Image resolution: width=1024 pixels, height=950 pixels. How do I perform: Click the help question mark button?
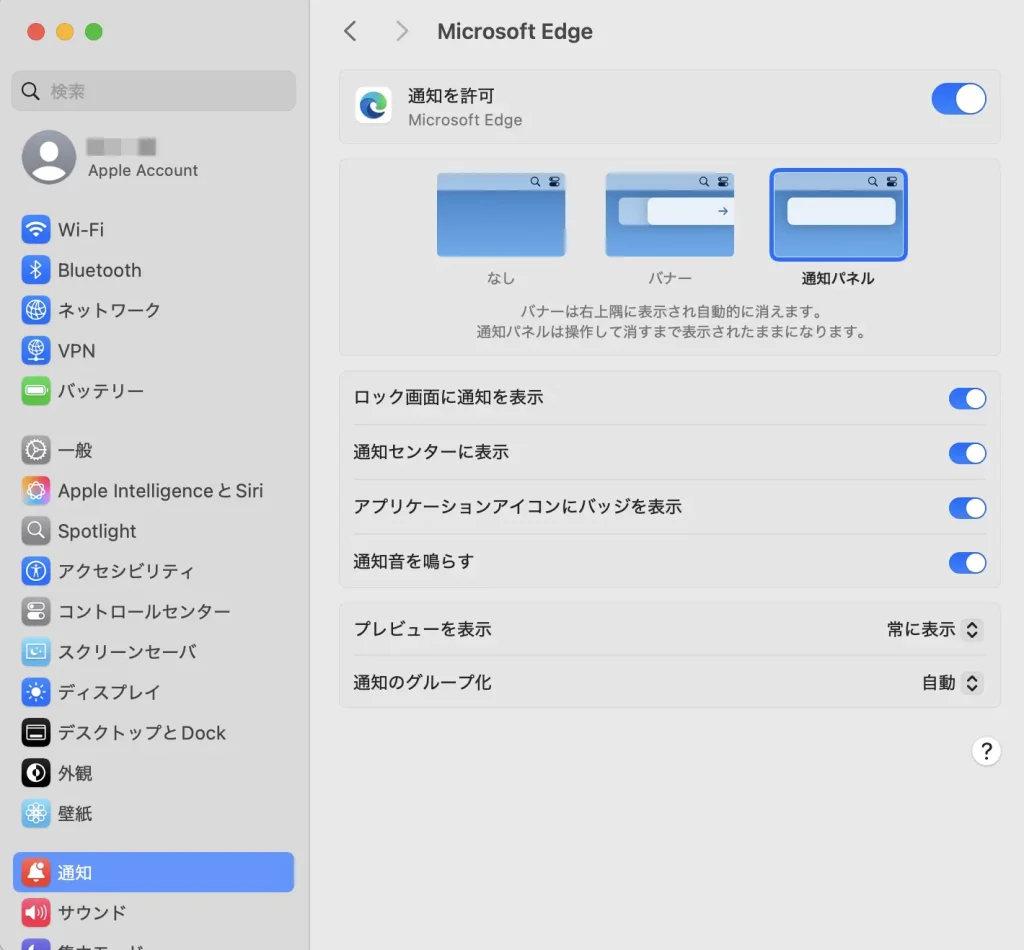(x=986, y=751)
